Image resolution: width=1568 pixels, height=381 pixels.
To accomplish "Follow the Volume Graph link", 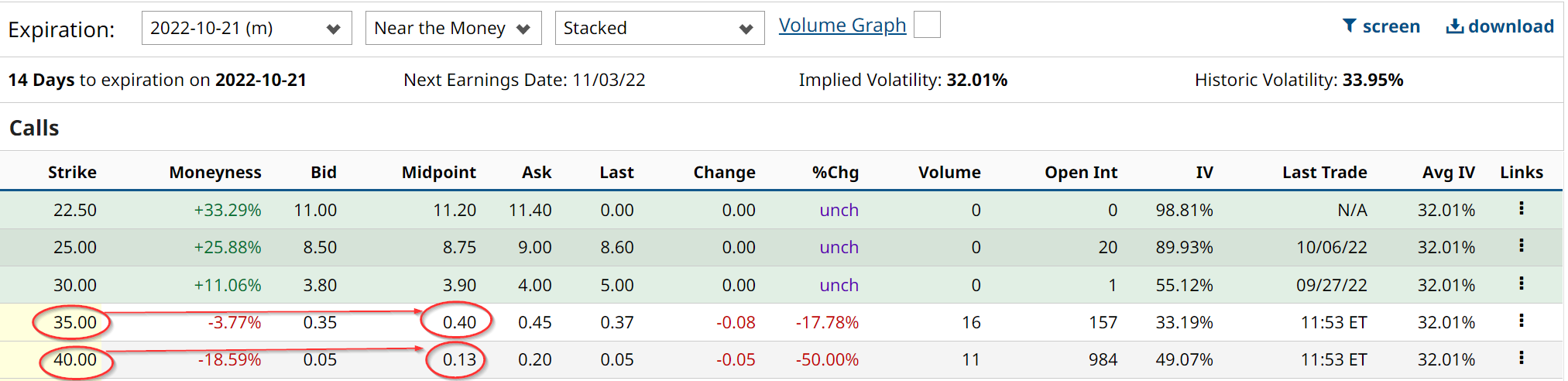I will pyautogui.click(x=842, y=26).
